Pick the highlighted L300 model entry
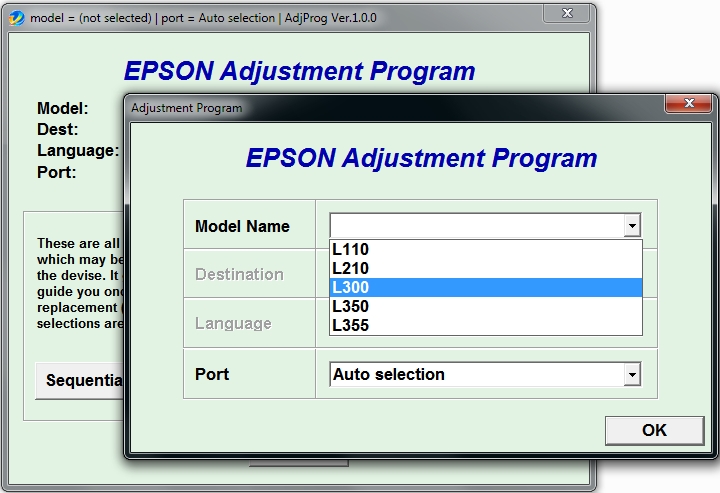Viewport: 720px width, 493px height. [x=485, y=287]
